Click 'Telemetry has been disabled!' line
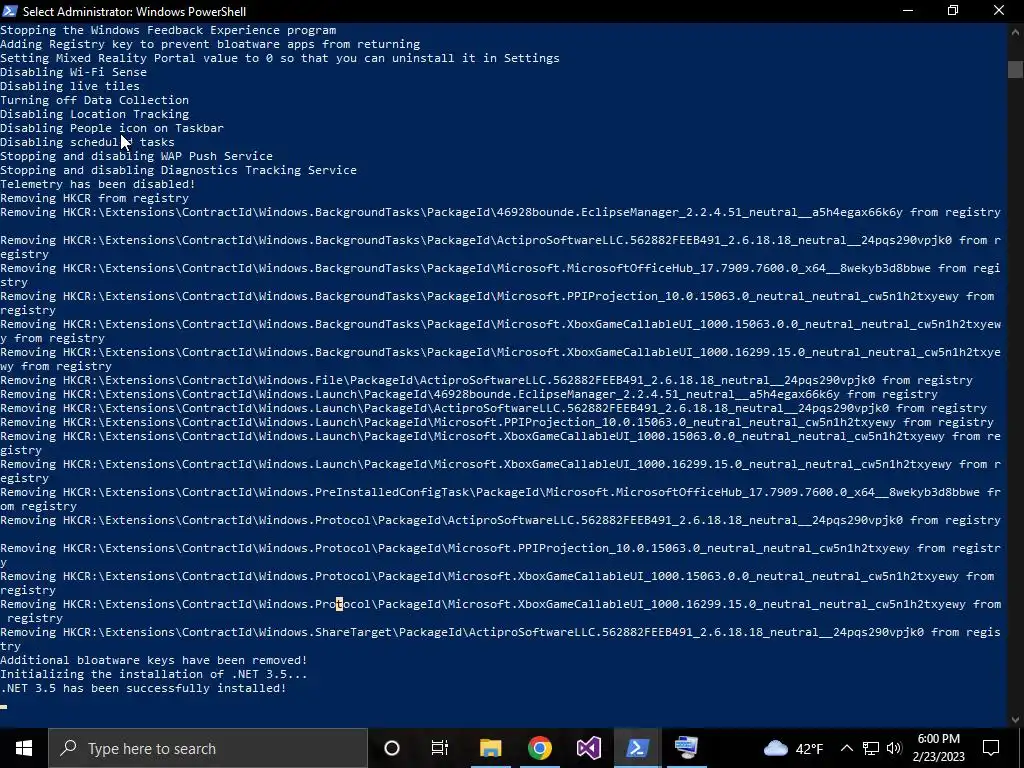Image resolution: width=1024 pixels, height=768 pixels. pos(98,184)
